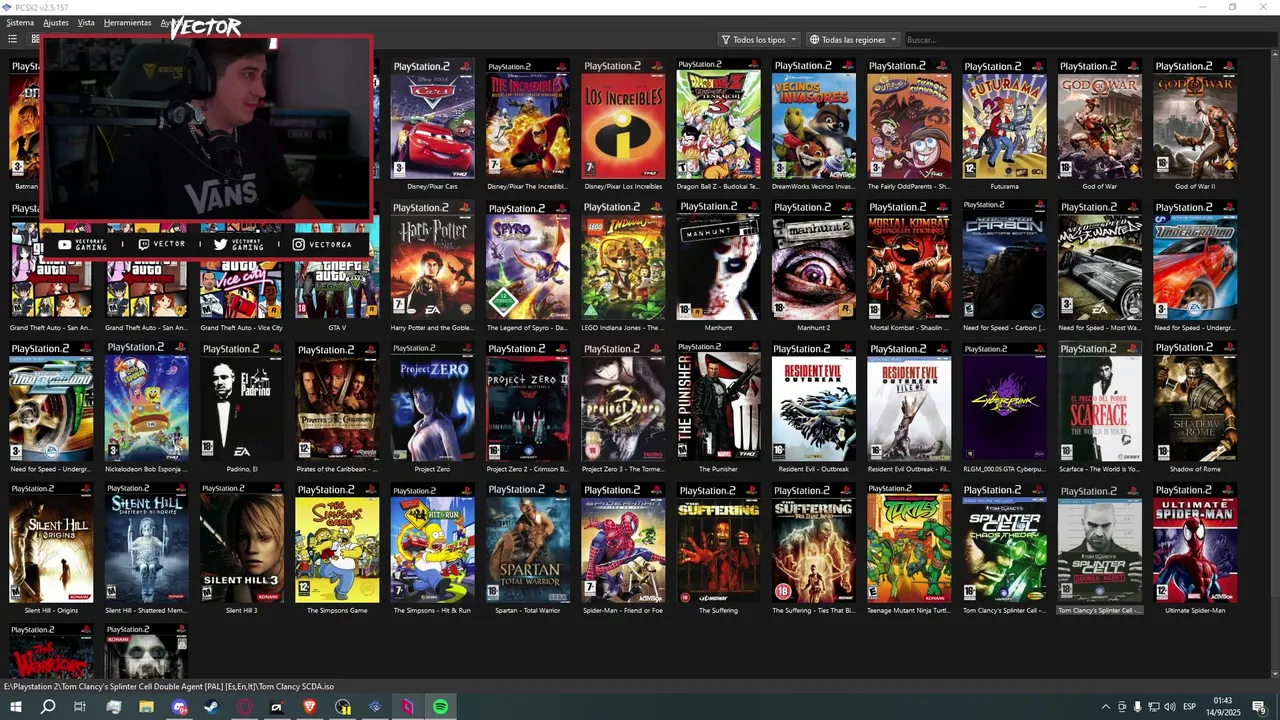1280x720 pixels.
Task: Open the Sistema menu
Action: point(20,22)
